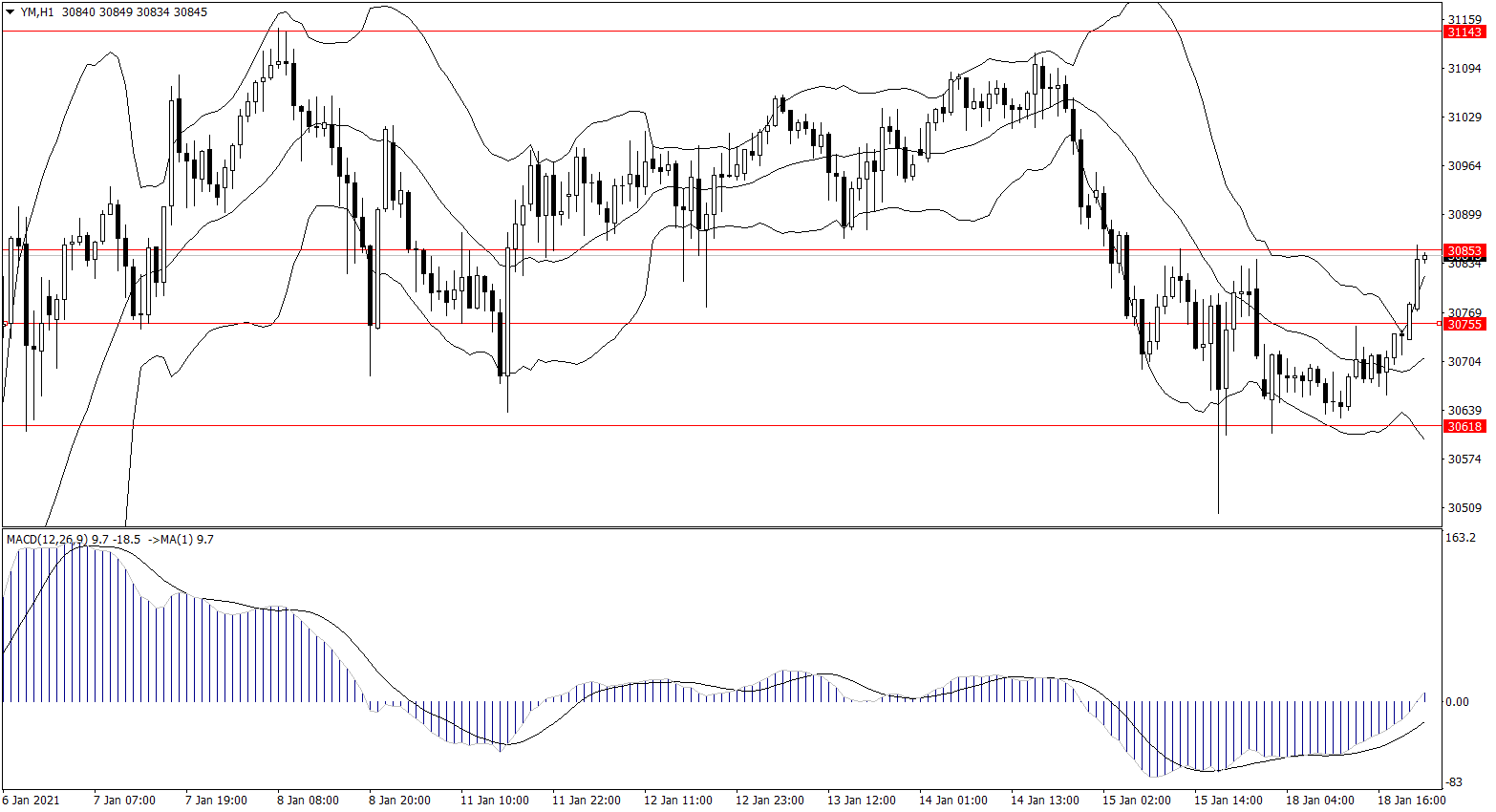The image size is (1496, 812).
Task: Click the red 31143 price label
Action: (x=1464, y=32)
